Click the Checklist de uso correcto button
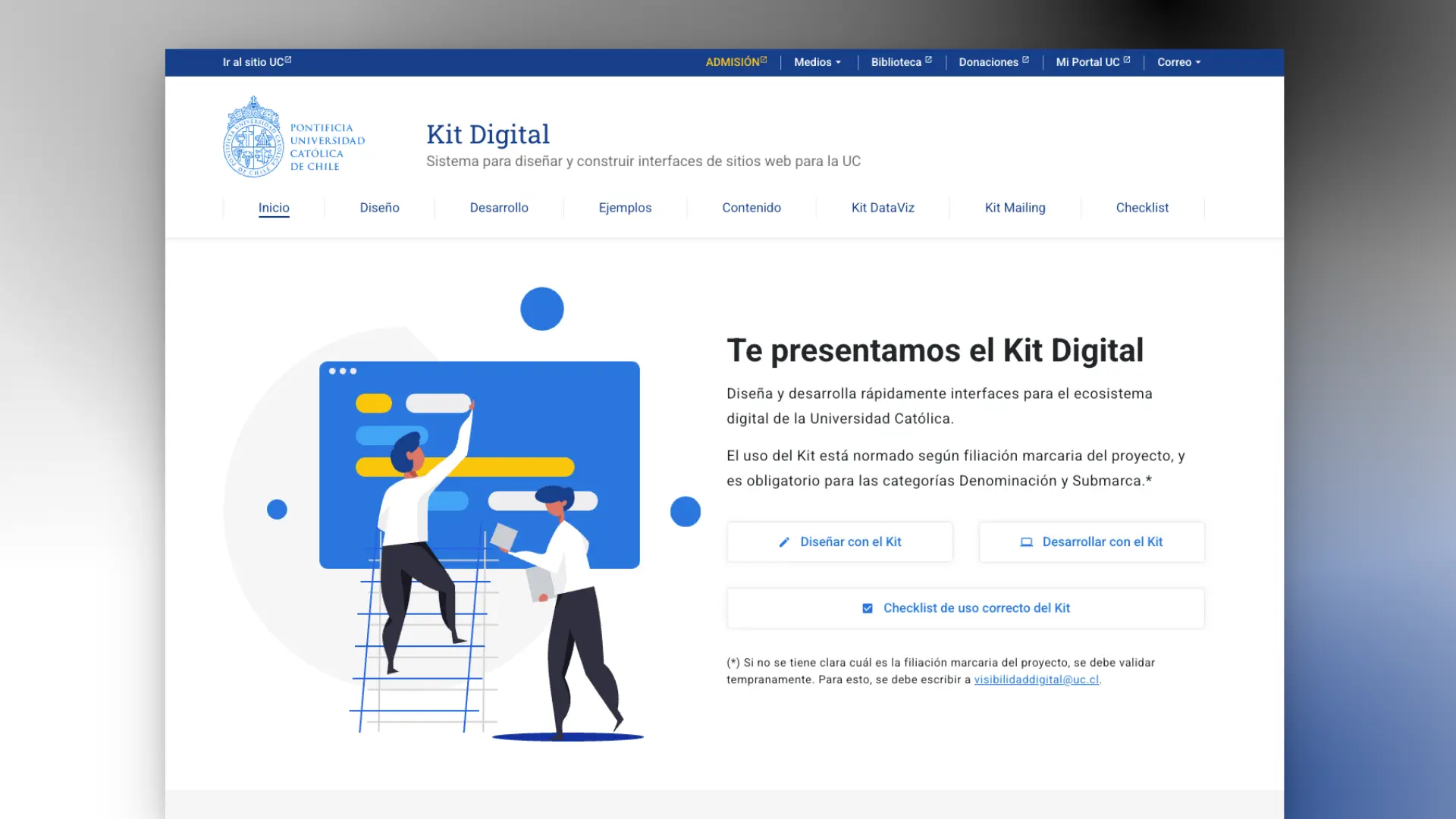 tap(965, 608)
